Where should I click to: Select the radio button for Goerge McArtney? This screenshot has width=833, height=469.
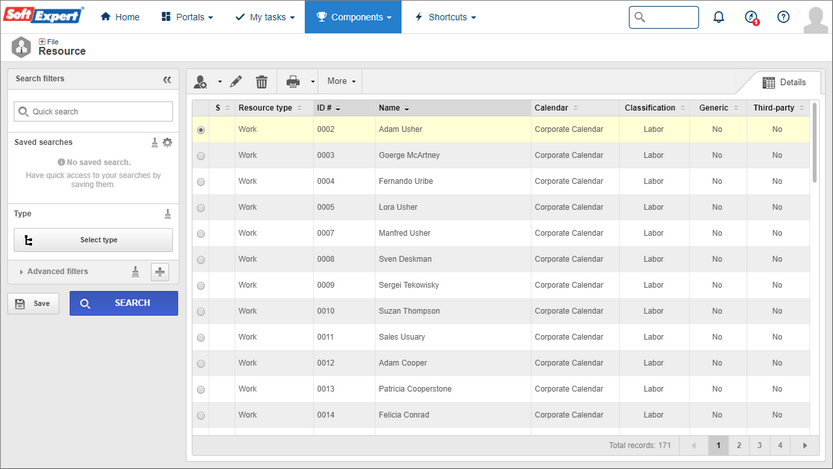click(x=201, y=156)
